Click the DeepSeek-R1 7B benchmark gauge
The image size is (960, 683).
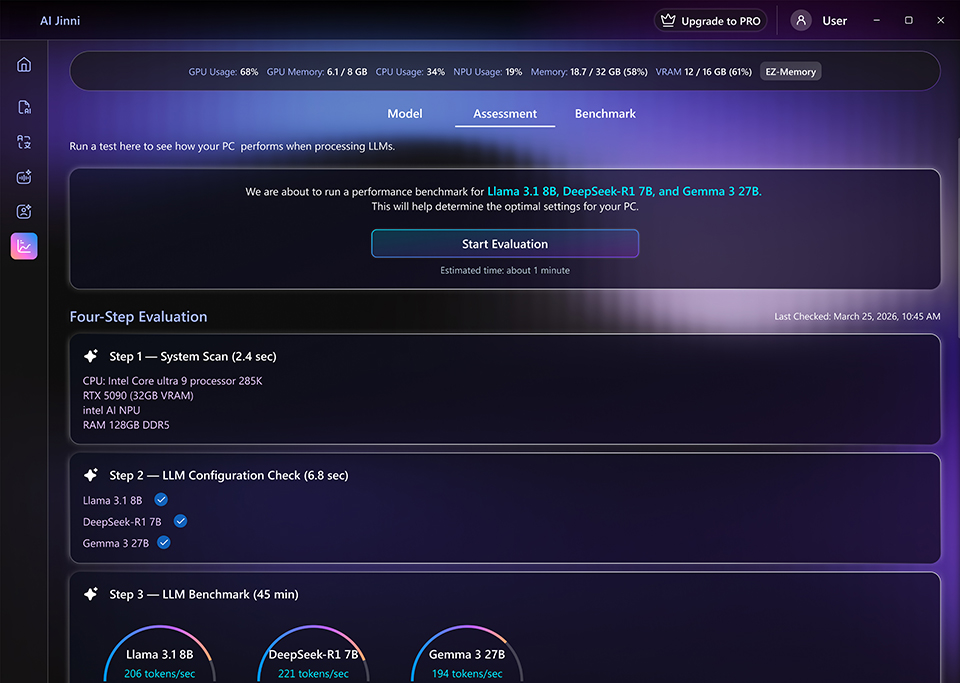[x=313, y=654]
